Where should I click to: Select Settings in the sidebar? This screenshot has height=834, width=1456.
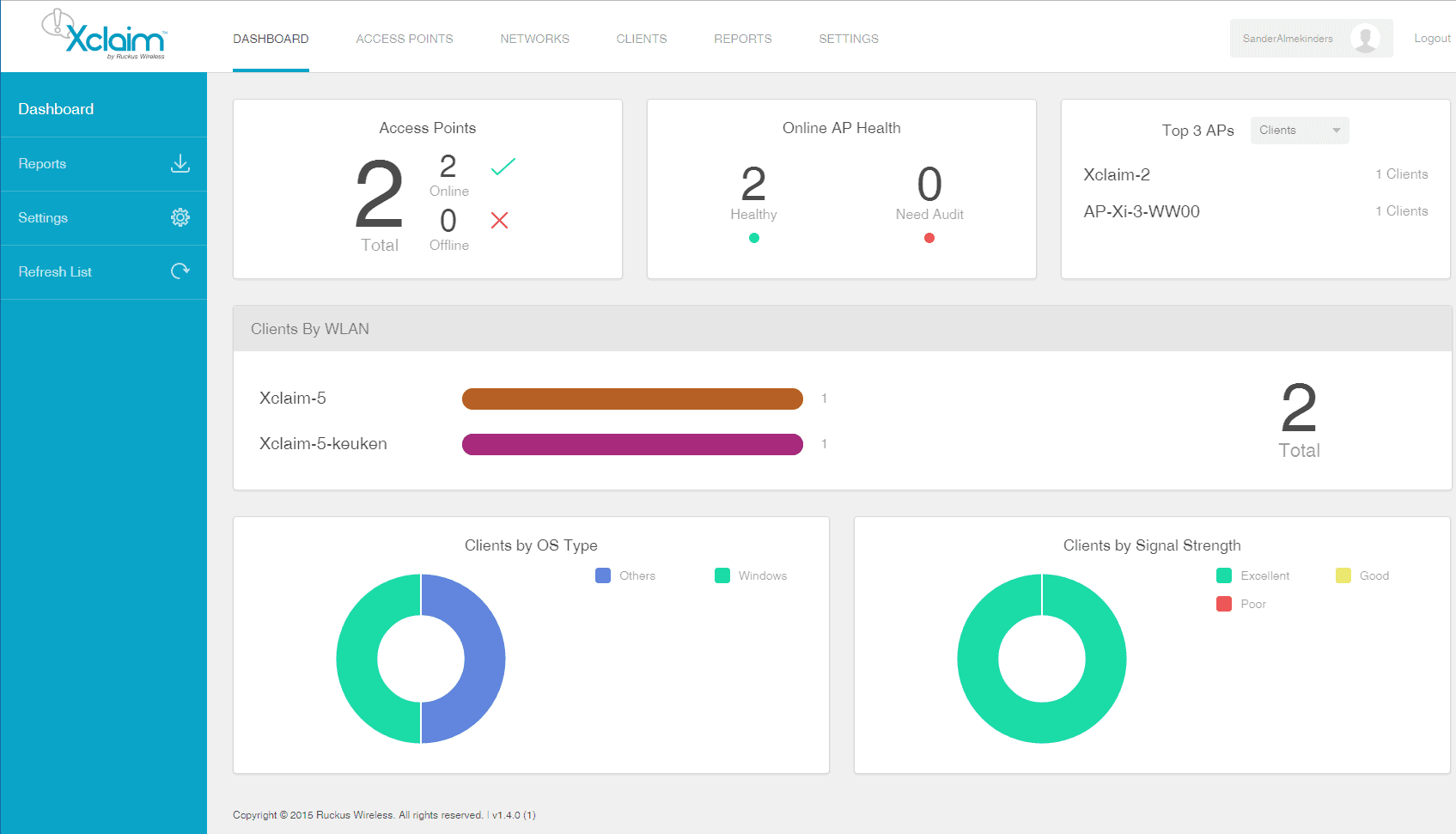coord(104,218)
